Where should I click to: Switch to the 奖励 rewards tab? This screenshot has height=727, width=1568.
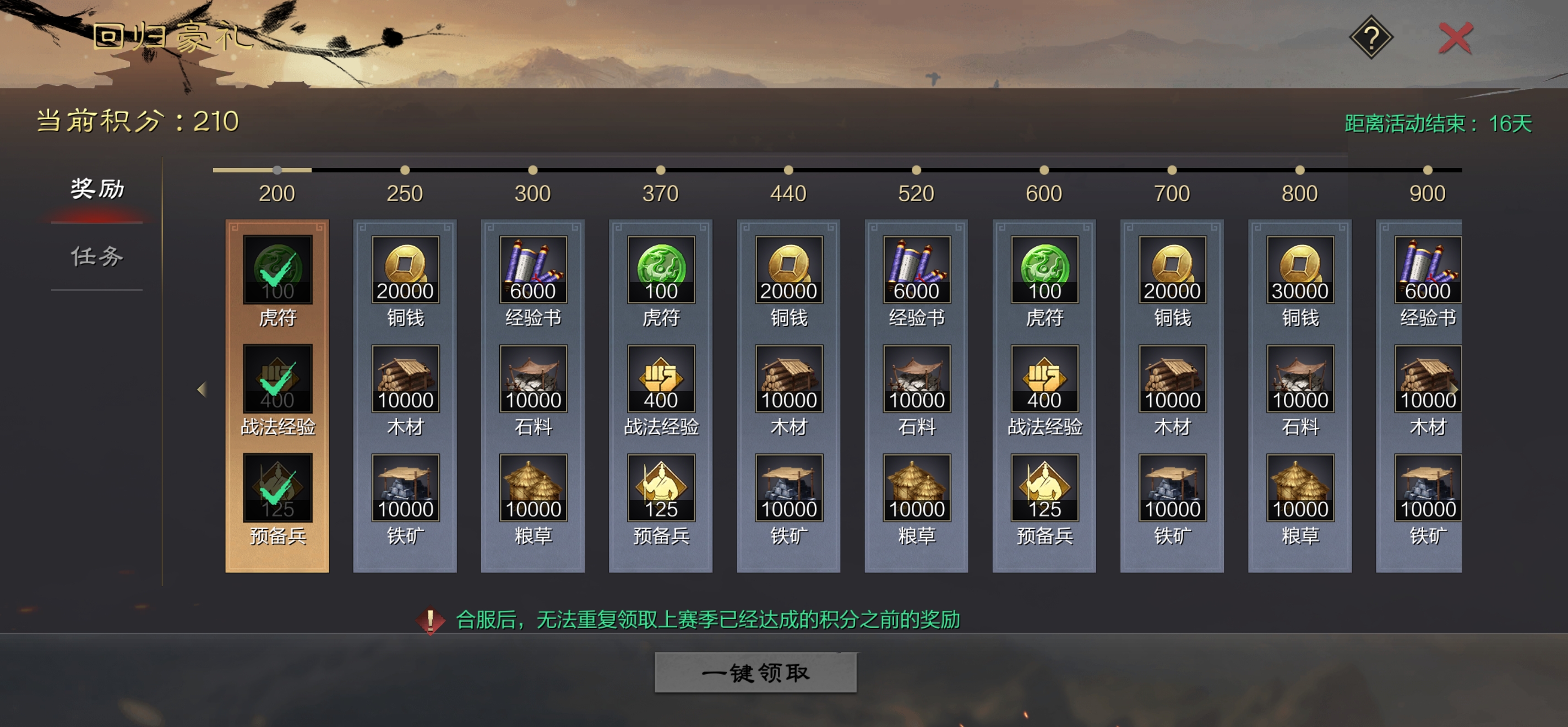pyautogui.click(x=97, y=189)
